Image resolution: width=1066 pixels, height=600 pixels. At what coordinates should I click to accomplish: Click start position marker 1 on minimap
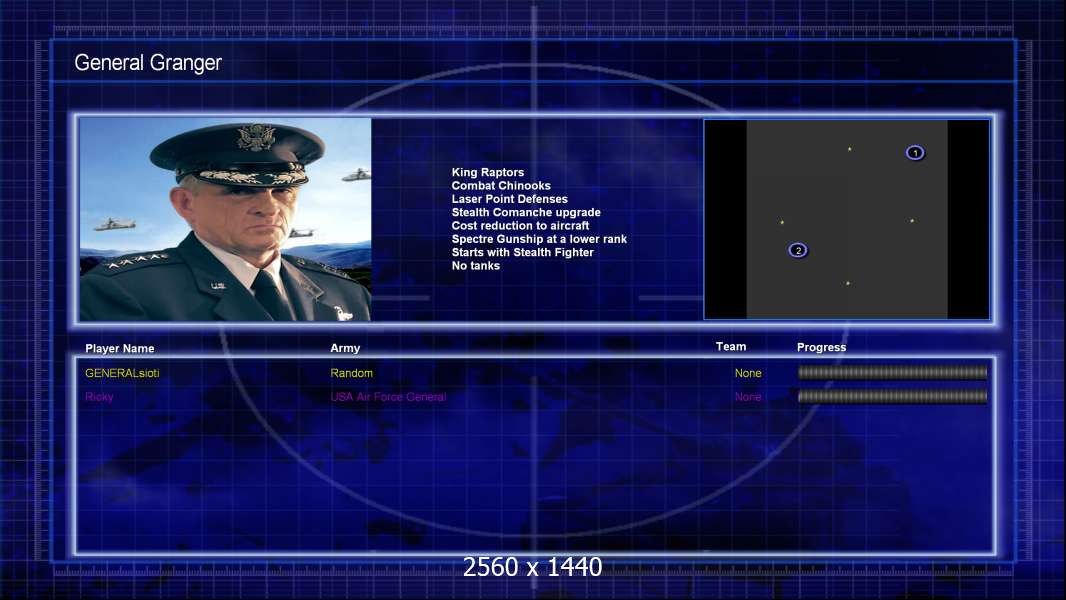pos(915,153)
